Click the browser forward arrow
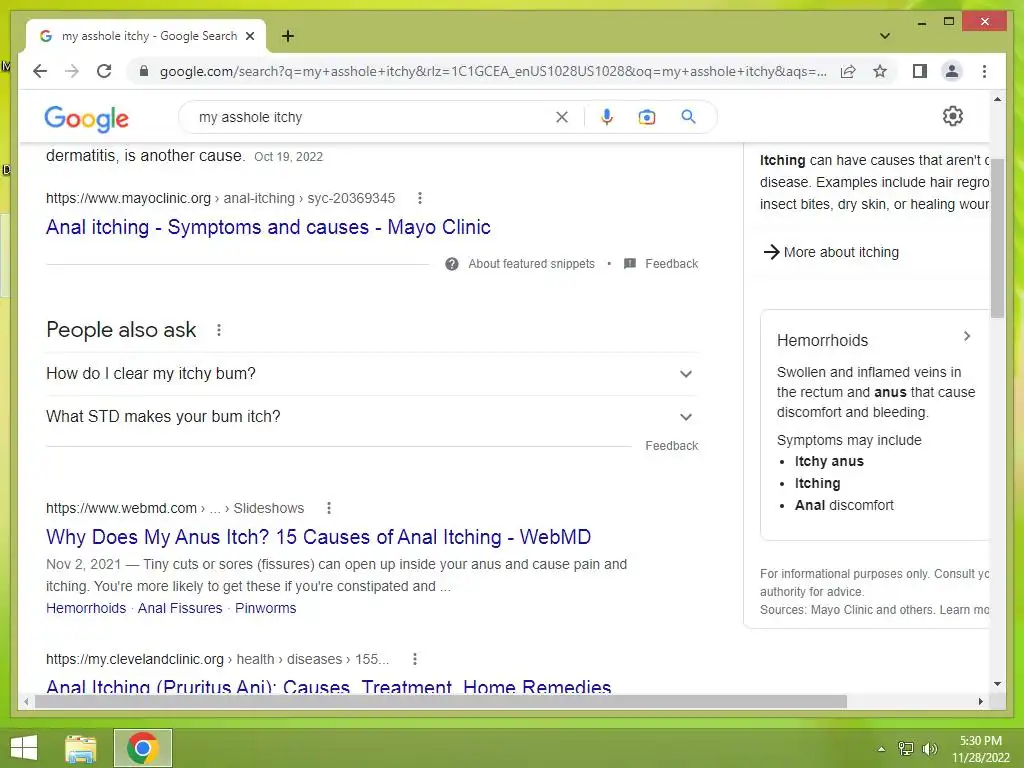This screenshot has width=1024, height=768. pos(72,71)
